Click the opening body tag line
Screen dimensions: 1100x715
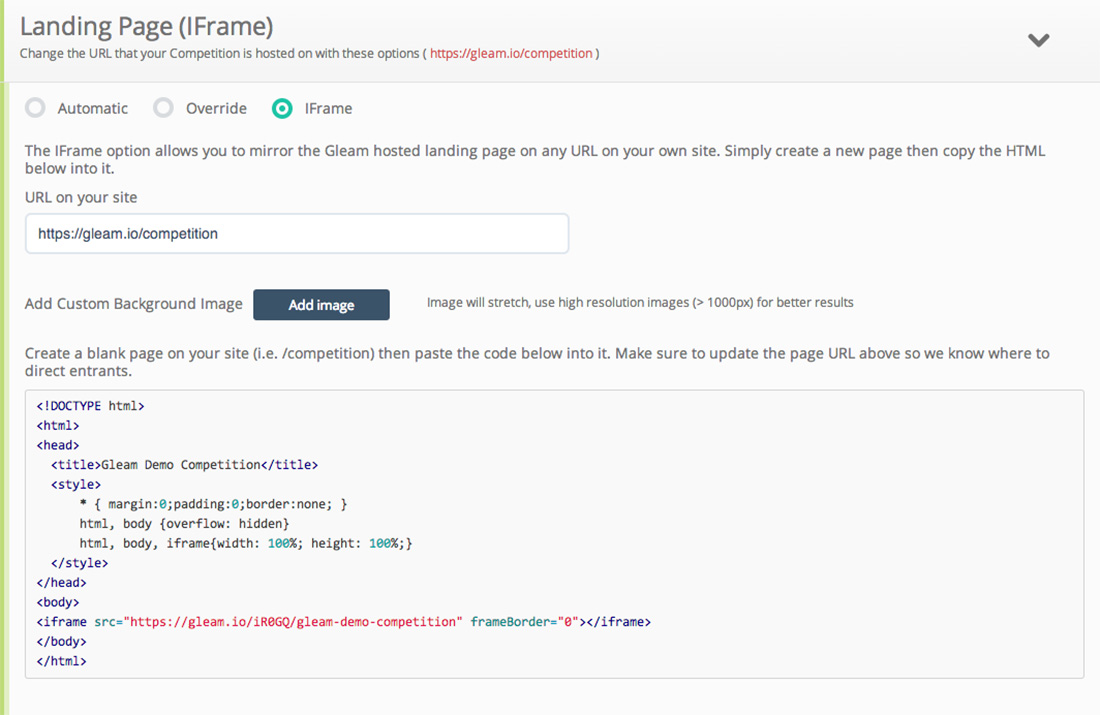(58, 602)
